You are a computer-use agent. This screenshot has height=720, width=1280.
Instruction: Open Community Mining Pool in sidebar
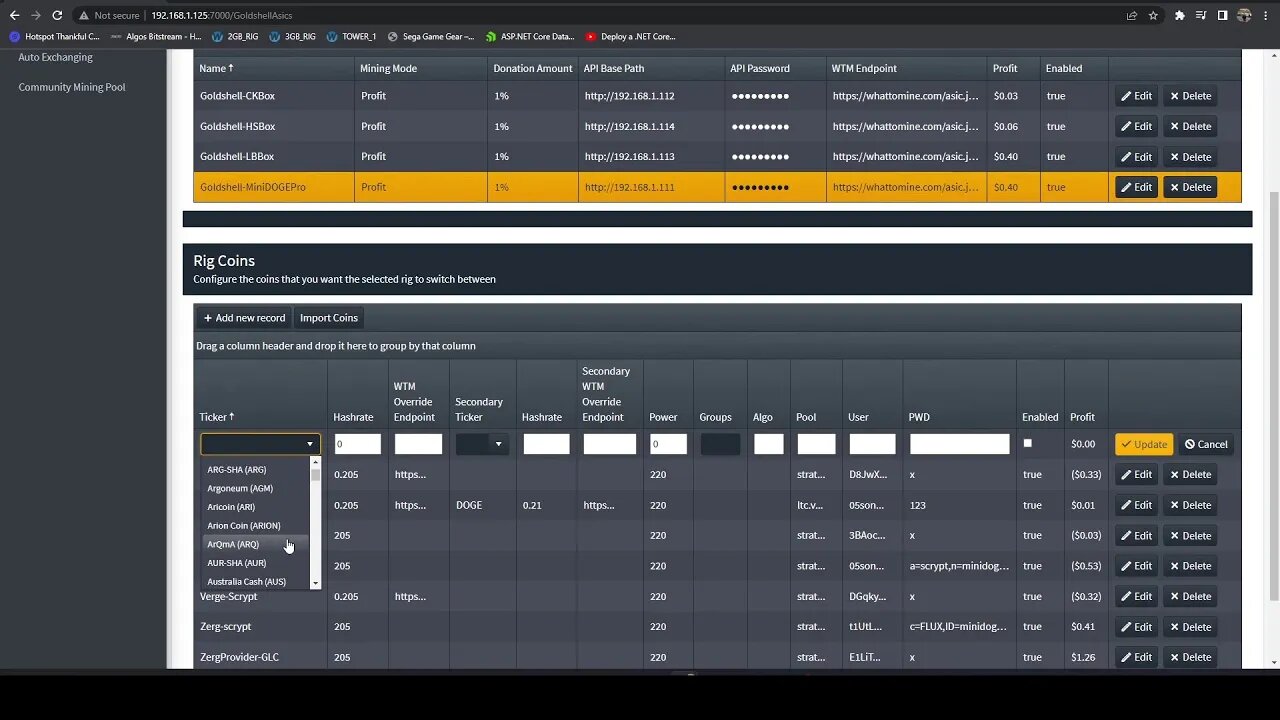pyautogui.click(x=72, y=87)
